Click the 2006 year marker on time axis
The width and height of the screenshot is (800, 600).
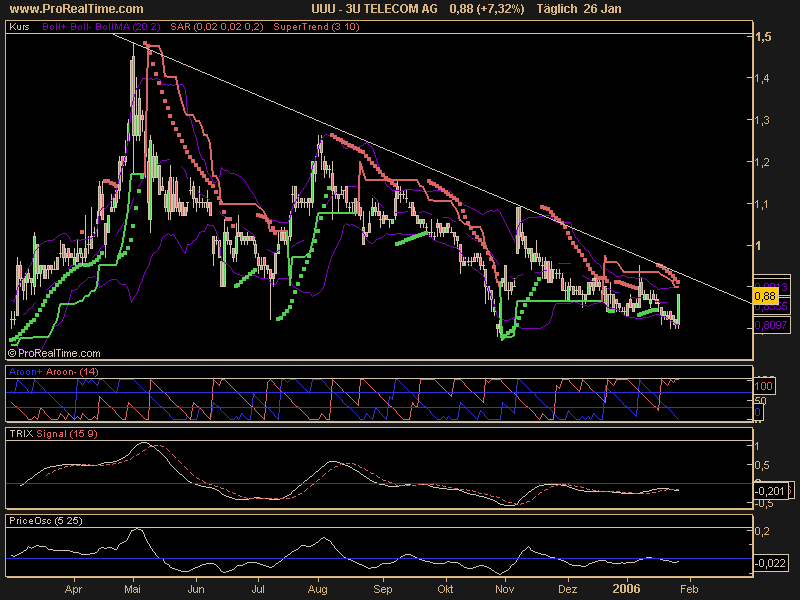(x=627, y=589)
